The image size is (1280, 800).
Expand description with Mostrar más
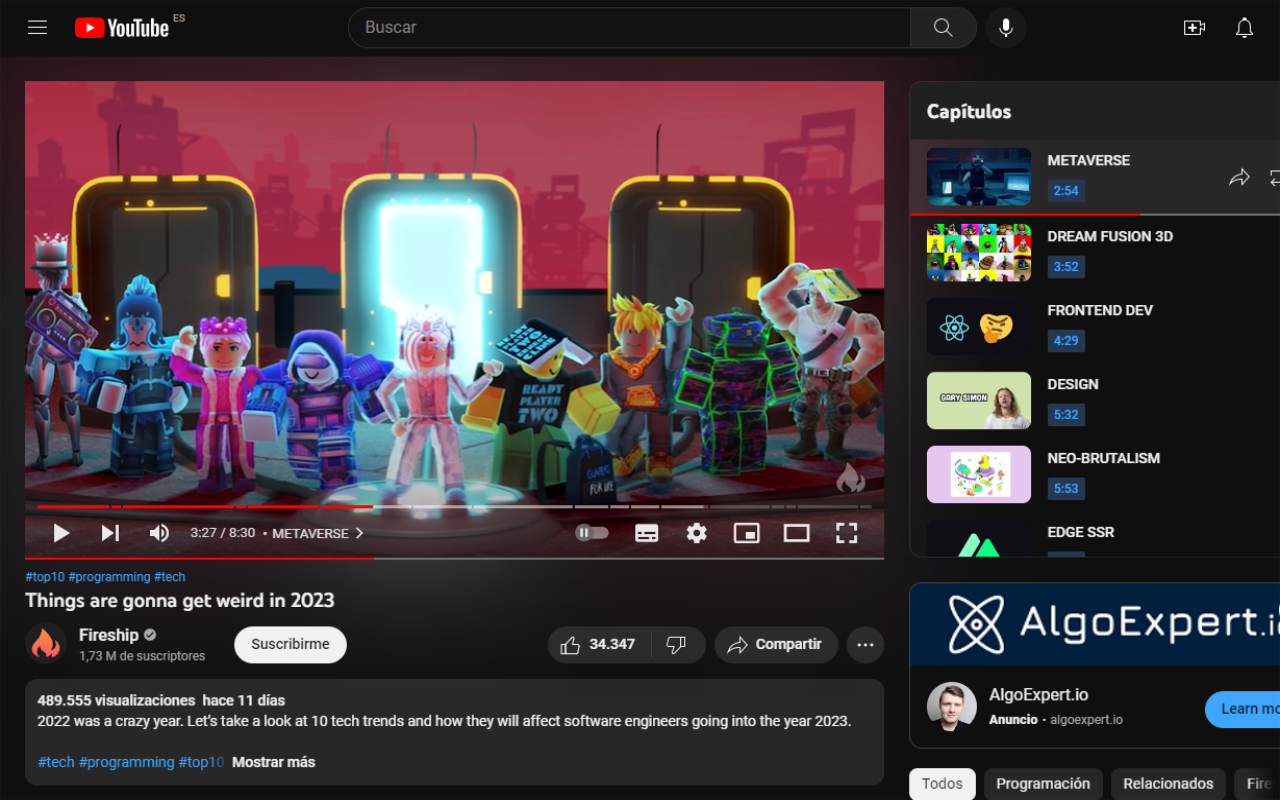(273, 762)
